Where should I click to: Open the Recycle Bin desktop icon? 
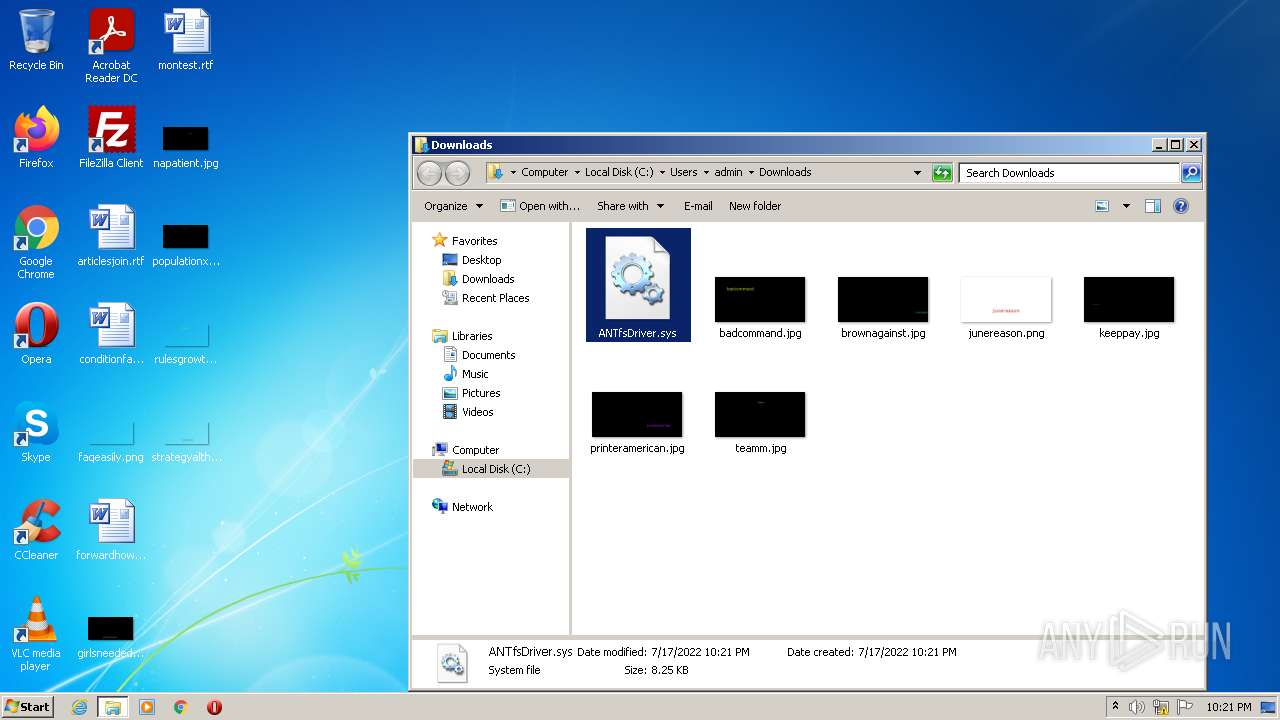pyautogui.click(x=36, y=40)
